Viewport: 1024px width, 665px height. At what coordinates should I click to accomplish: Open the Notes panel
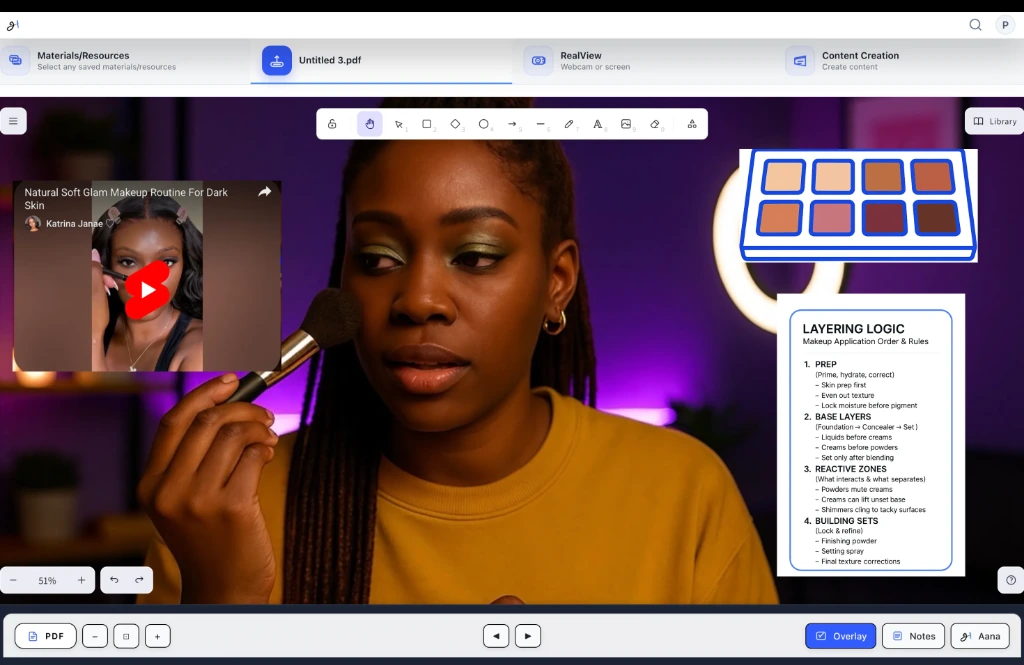coord(914,636)
